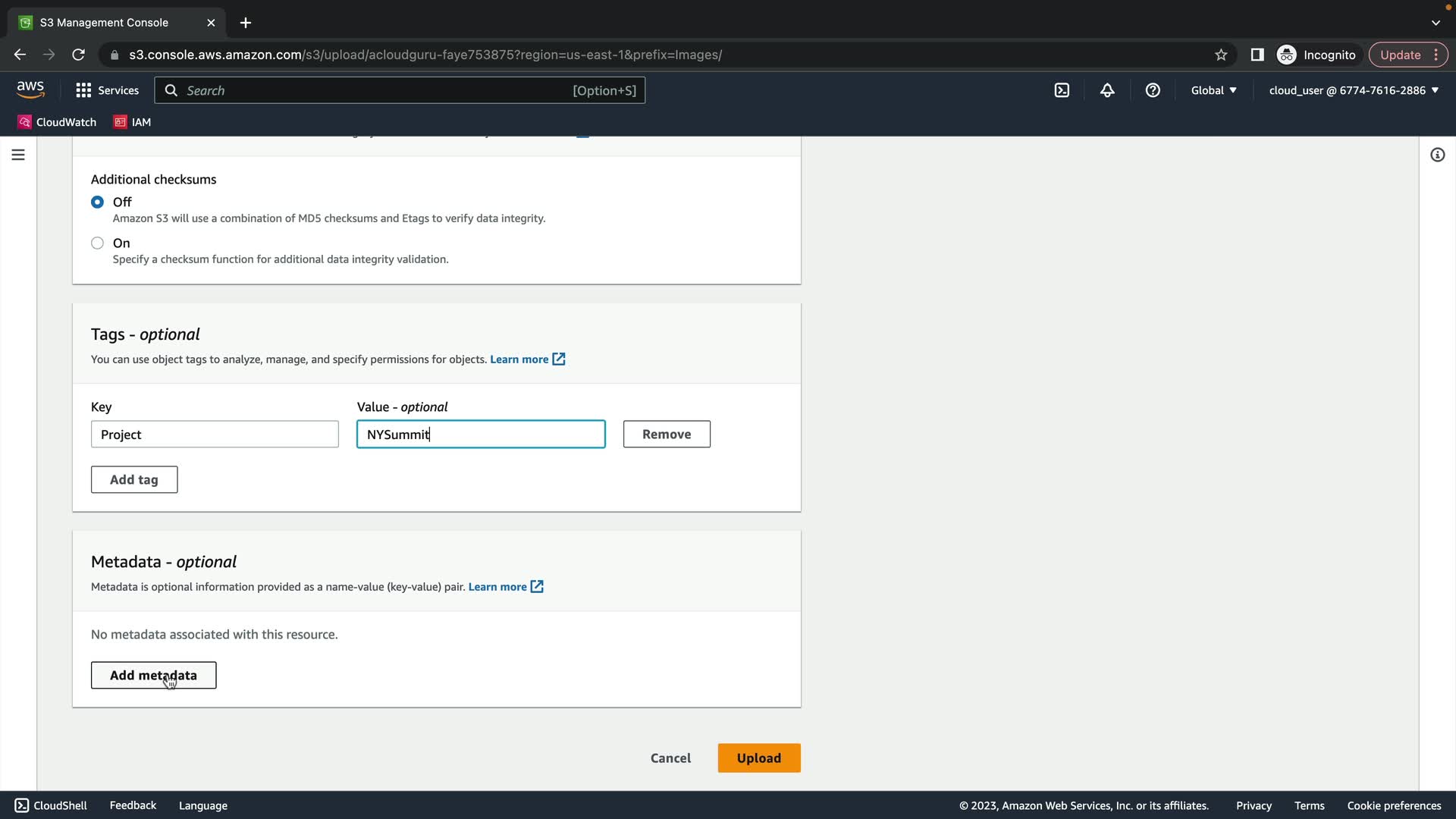
Task: Click the Add metadata button
Action: [x=153, y=675]
